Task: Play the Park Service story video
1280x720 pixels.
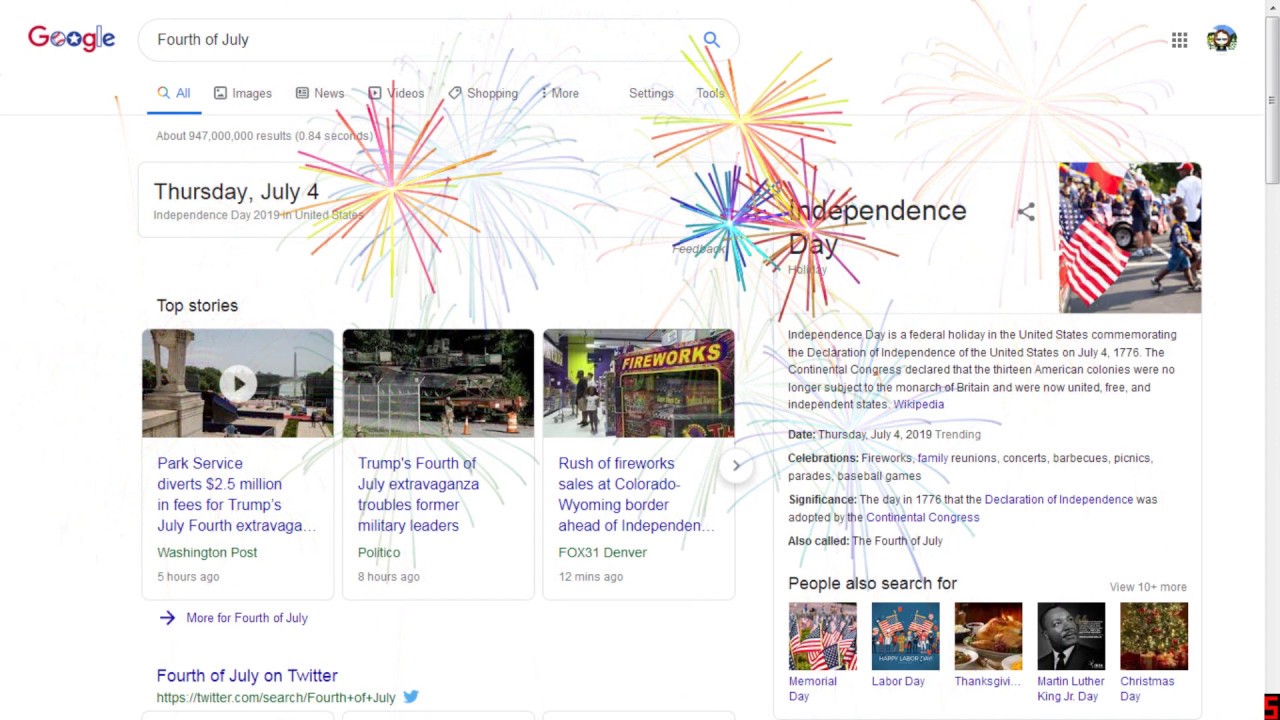Action: 238,383
